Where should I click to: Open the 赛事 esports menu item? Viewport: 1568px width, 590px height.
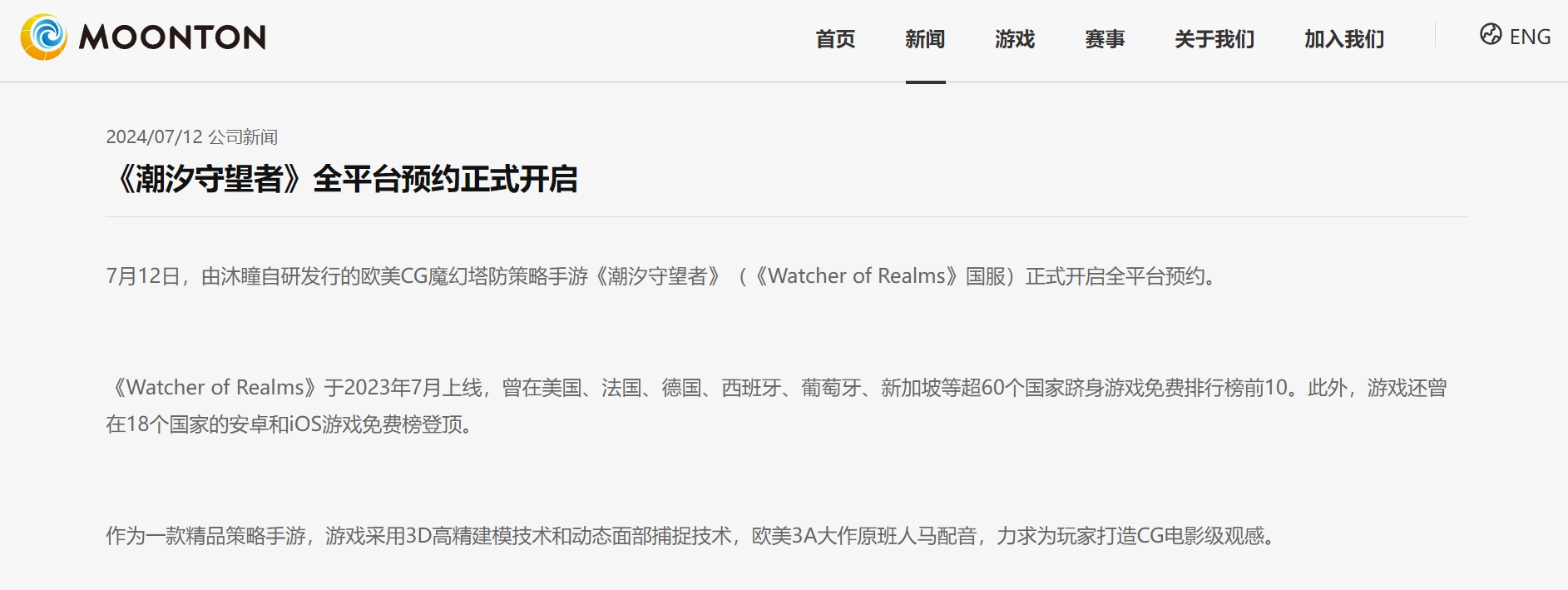(x=1105, y=39)
